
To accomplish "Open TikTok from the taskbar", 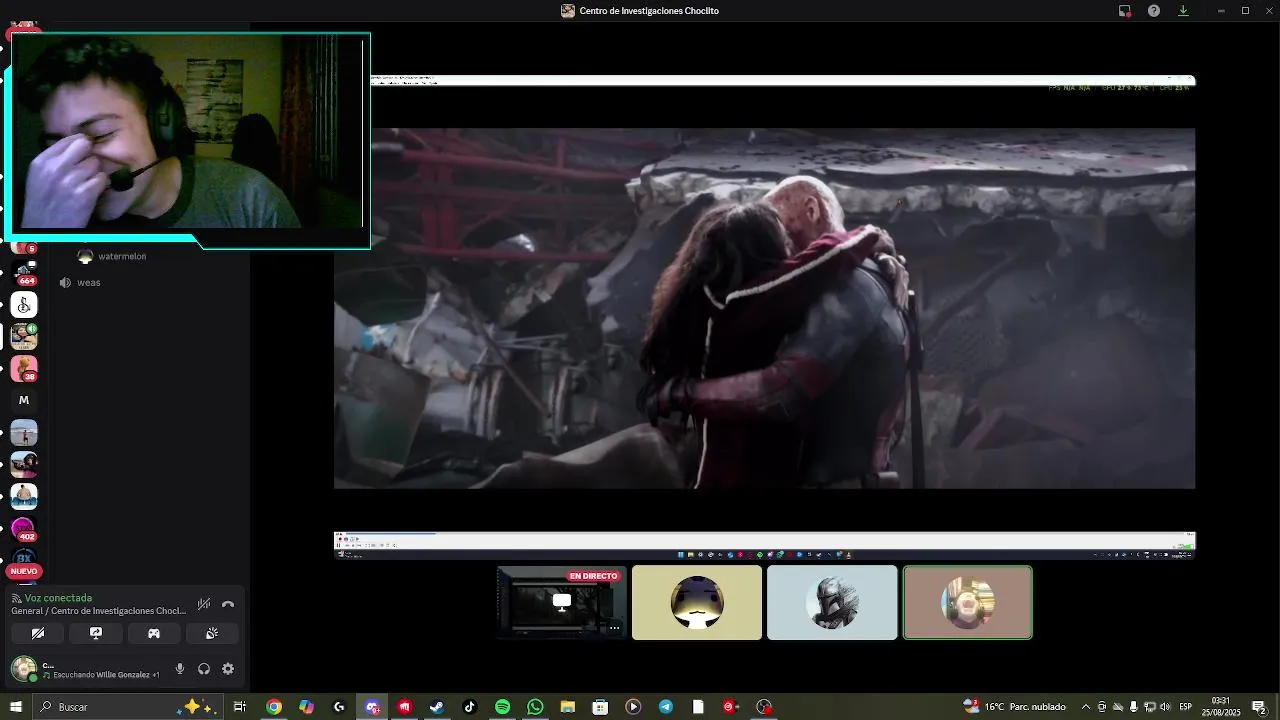I will click(470, 707).
